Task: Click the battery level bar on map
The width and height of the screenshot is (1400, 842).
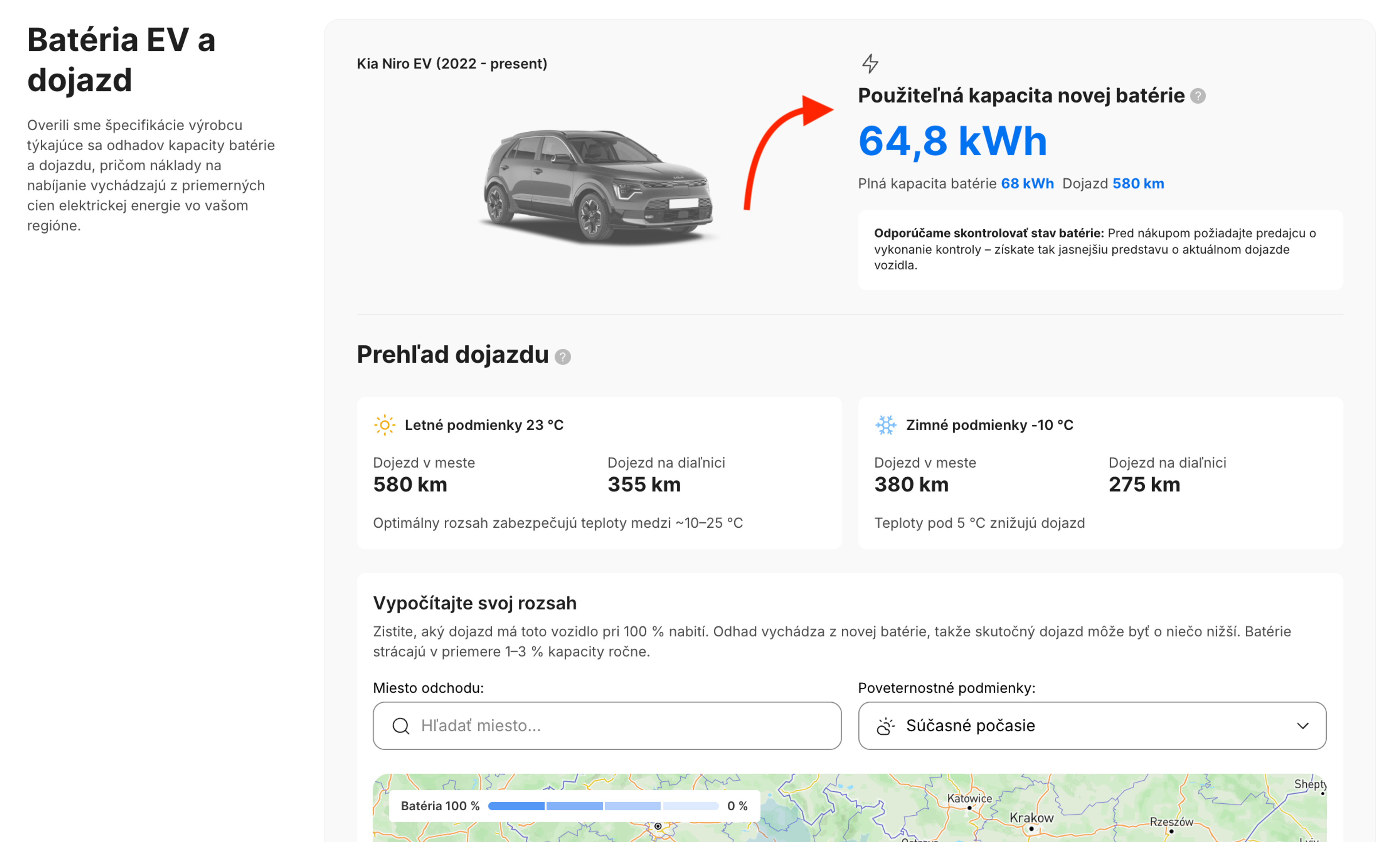Action: (603, 806)
